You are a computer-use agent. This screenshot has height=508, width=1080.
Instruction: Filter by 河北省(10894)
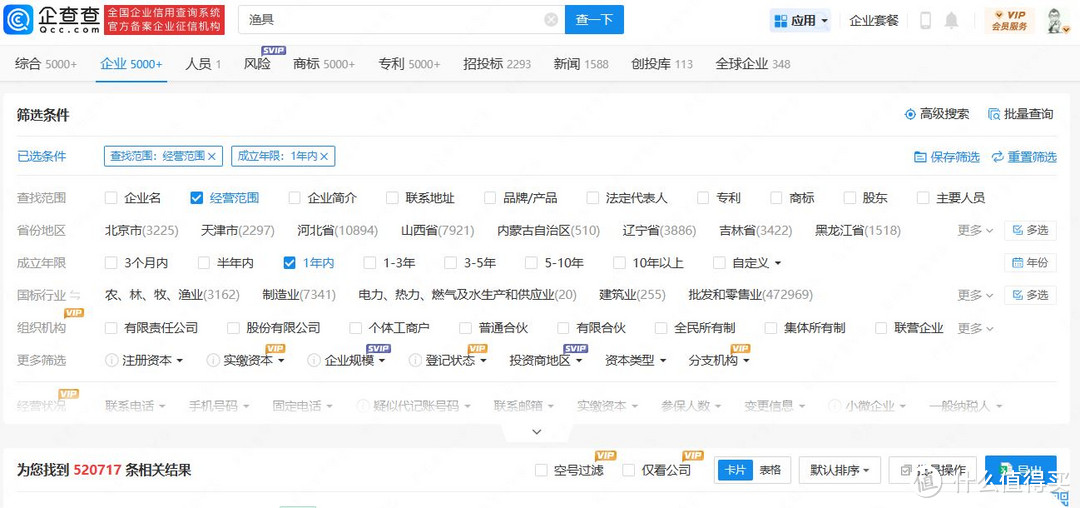[338, 231]
